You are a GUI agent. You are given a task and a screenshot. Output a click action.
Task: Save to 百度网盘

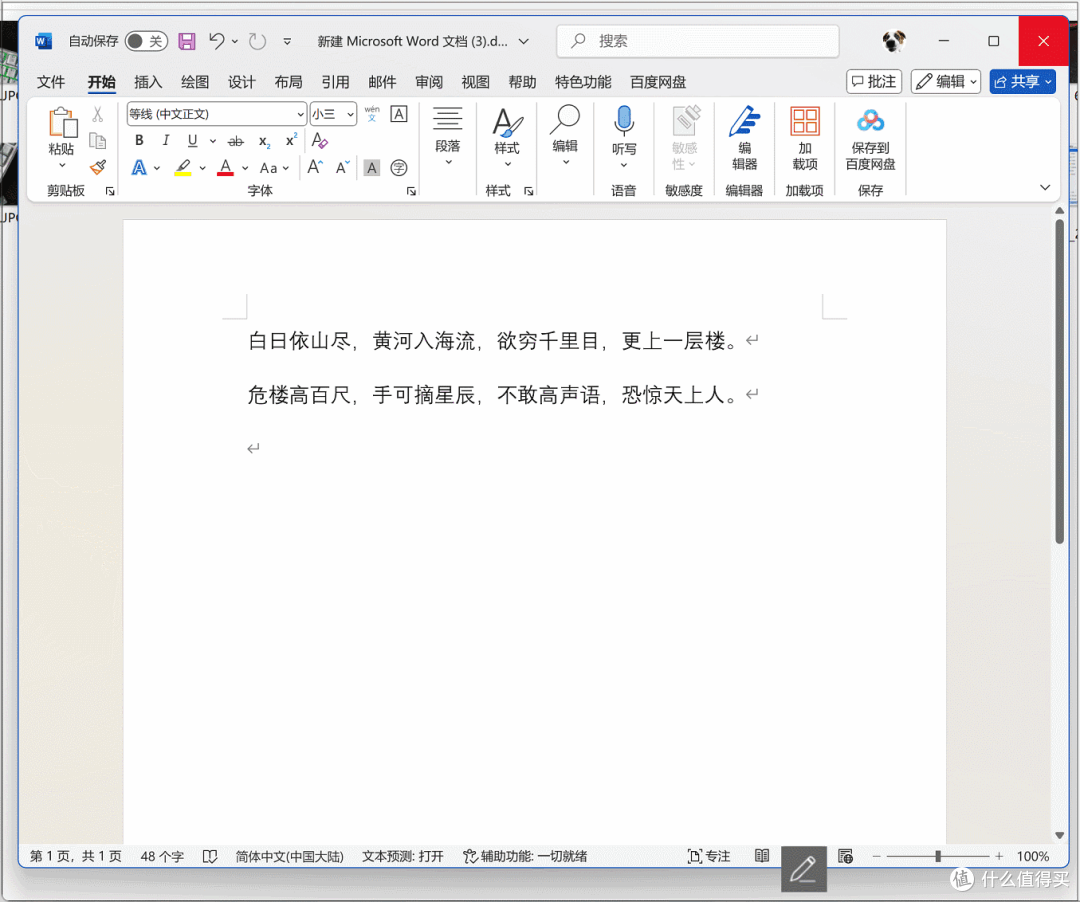pos(871,138)
